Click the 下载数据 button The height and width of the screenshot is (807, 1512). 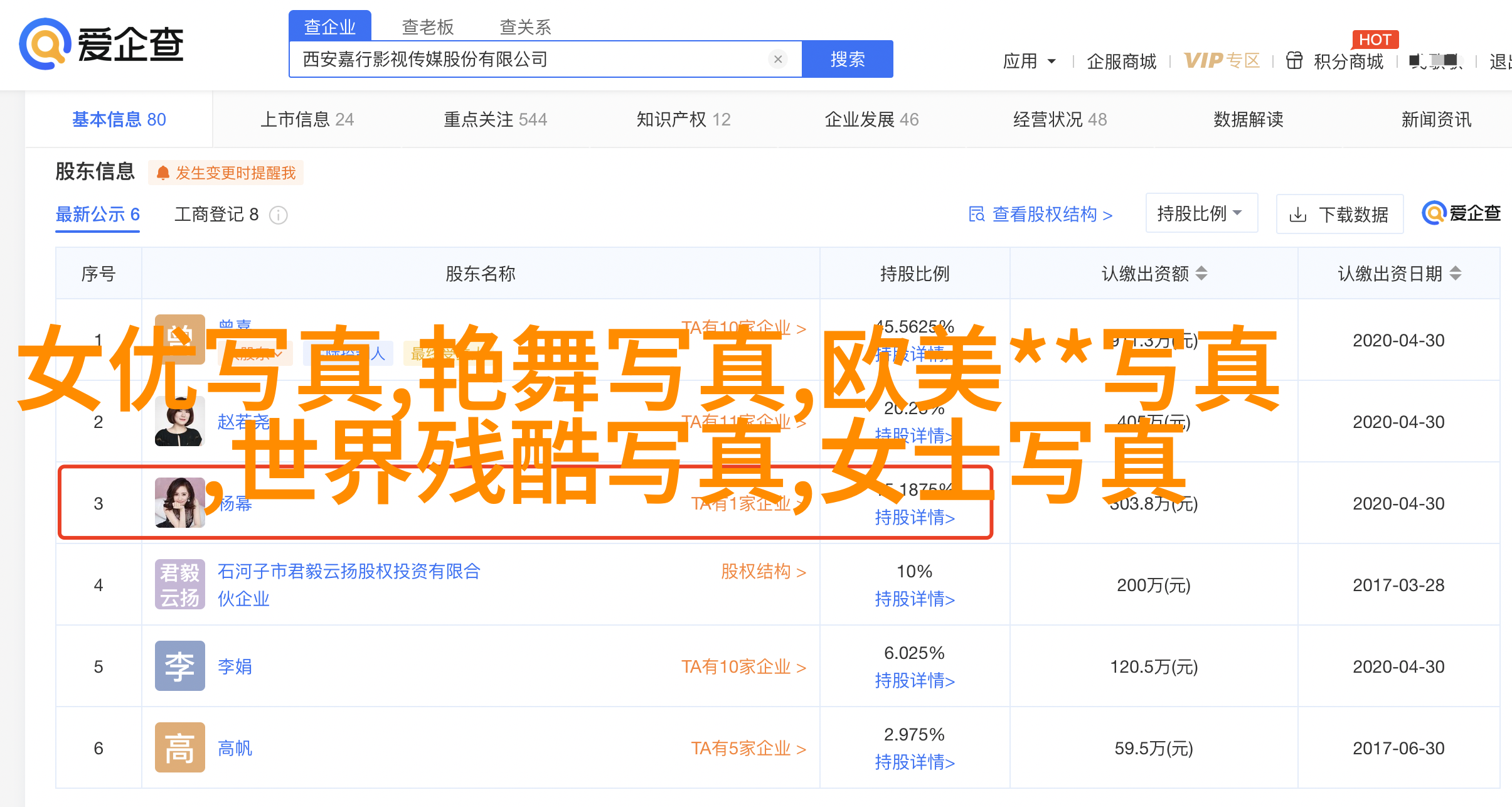click(x=1339, y=215)
